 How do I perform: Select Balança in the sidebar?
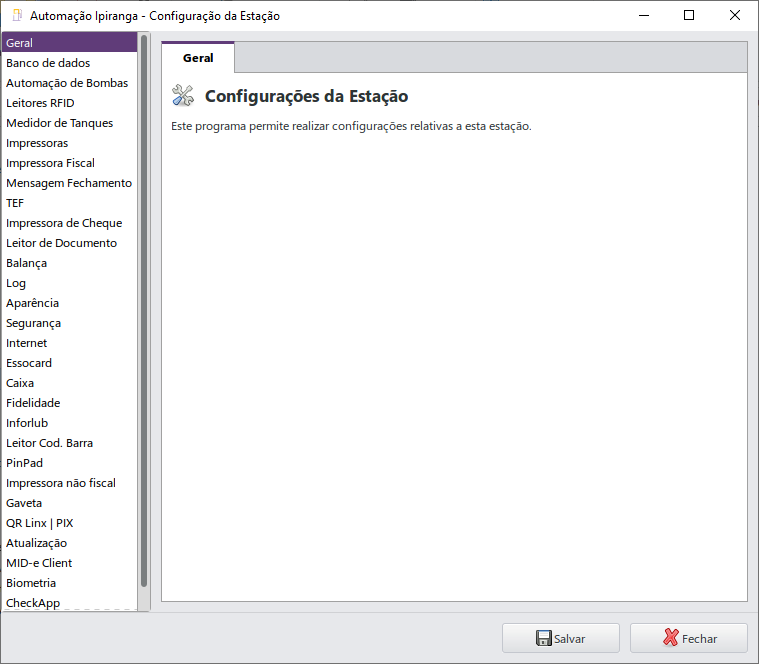[x=70, y=263]
